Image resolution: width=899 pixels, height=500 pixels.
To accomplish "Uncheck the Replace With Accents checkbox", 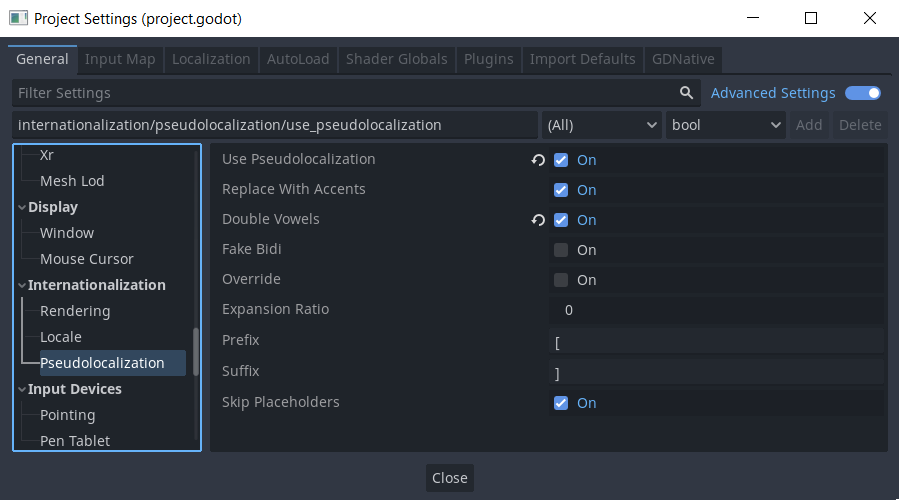I will [561, 190].
